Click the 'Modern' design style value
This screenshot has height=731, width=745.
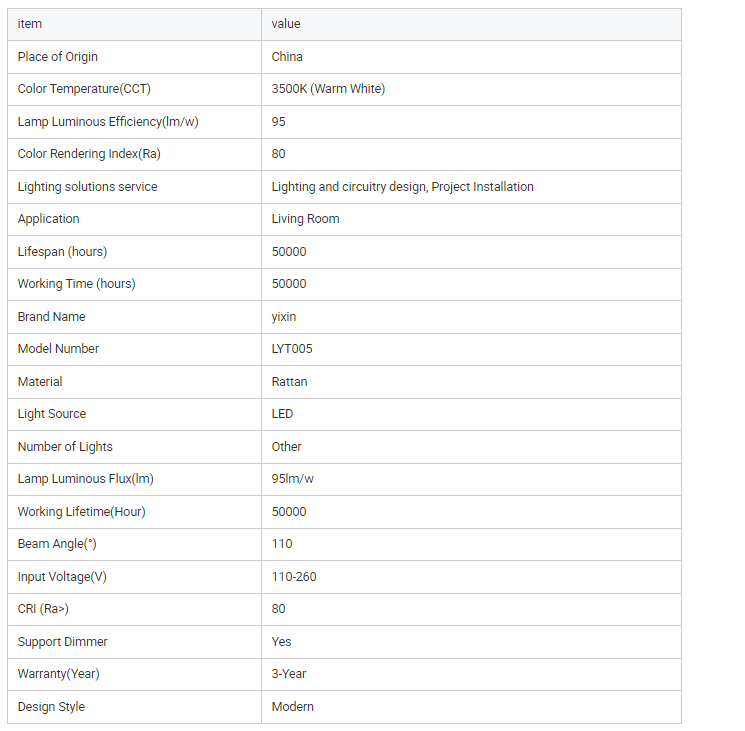(x=293, y=707)
